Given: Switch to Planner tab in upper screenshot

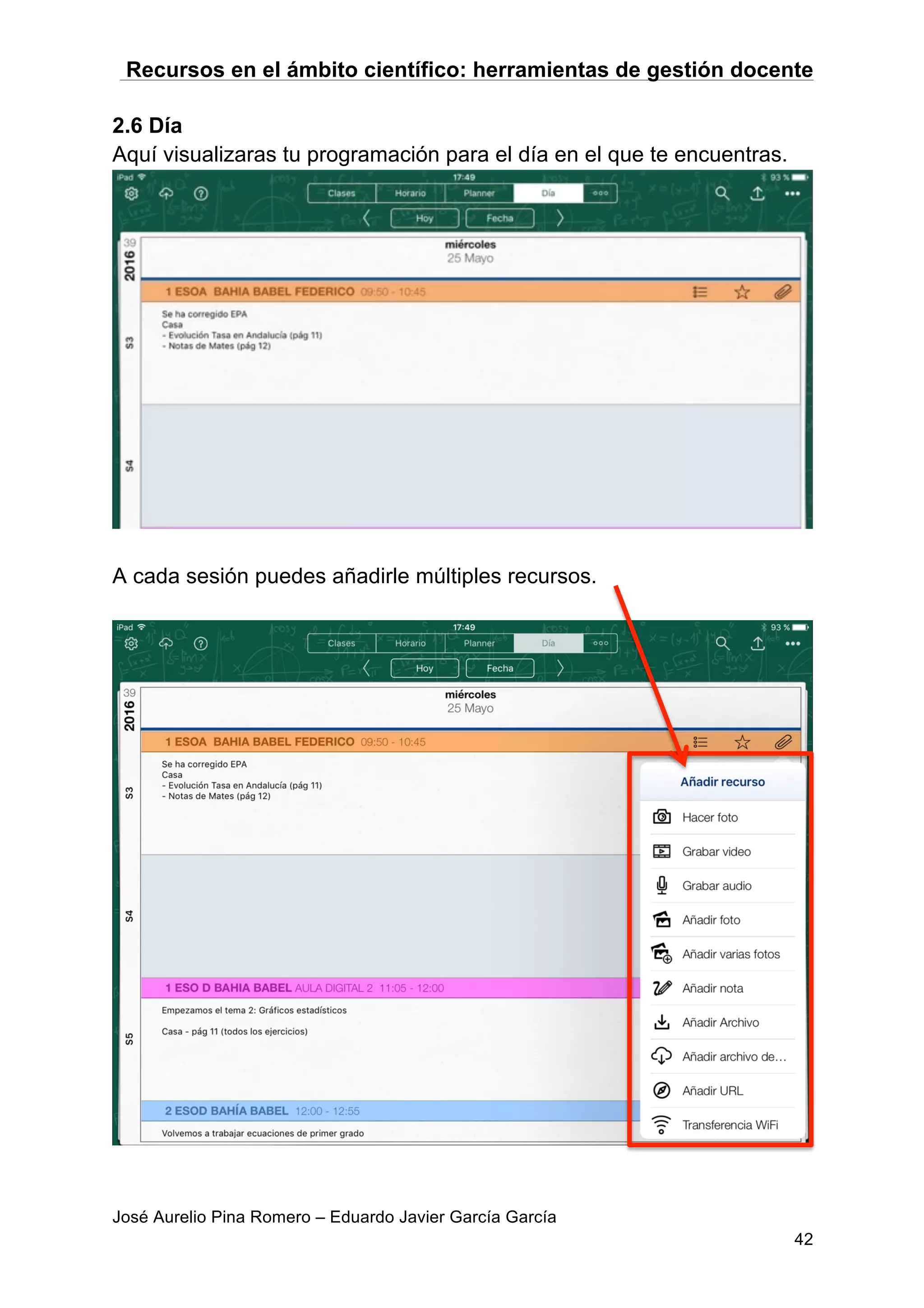Looking at the screenshot, I should tap(479, 193).
